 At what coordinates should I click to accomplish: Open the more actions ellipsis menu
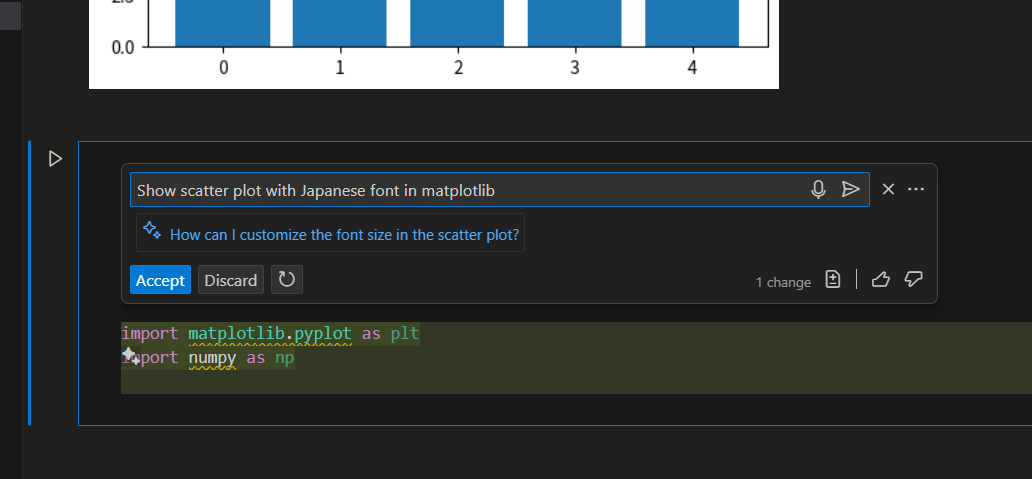coord(916,189)
